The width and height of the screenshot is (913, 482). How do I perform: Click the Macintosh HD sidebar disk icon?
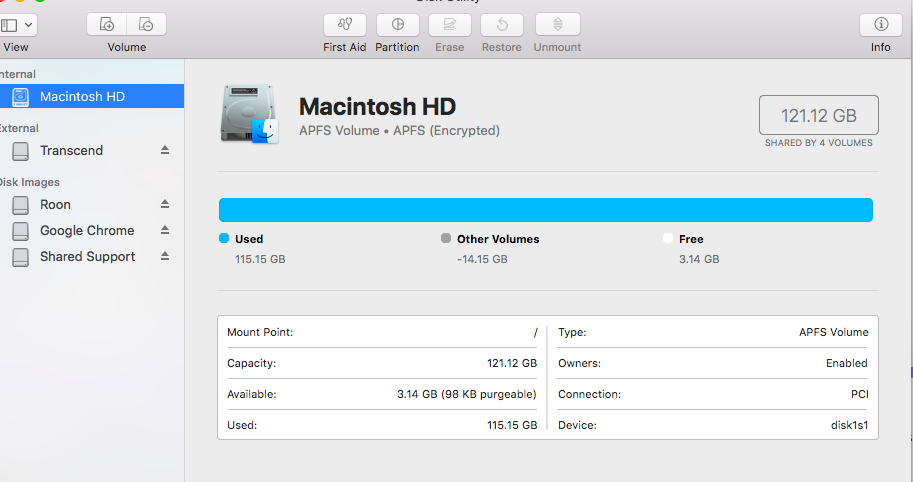pos(20,97)
